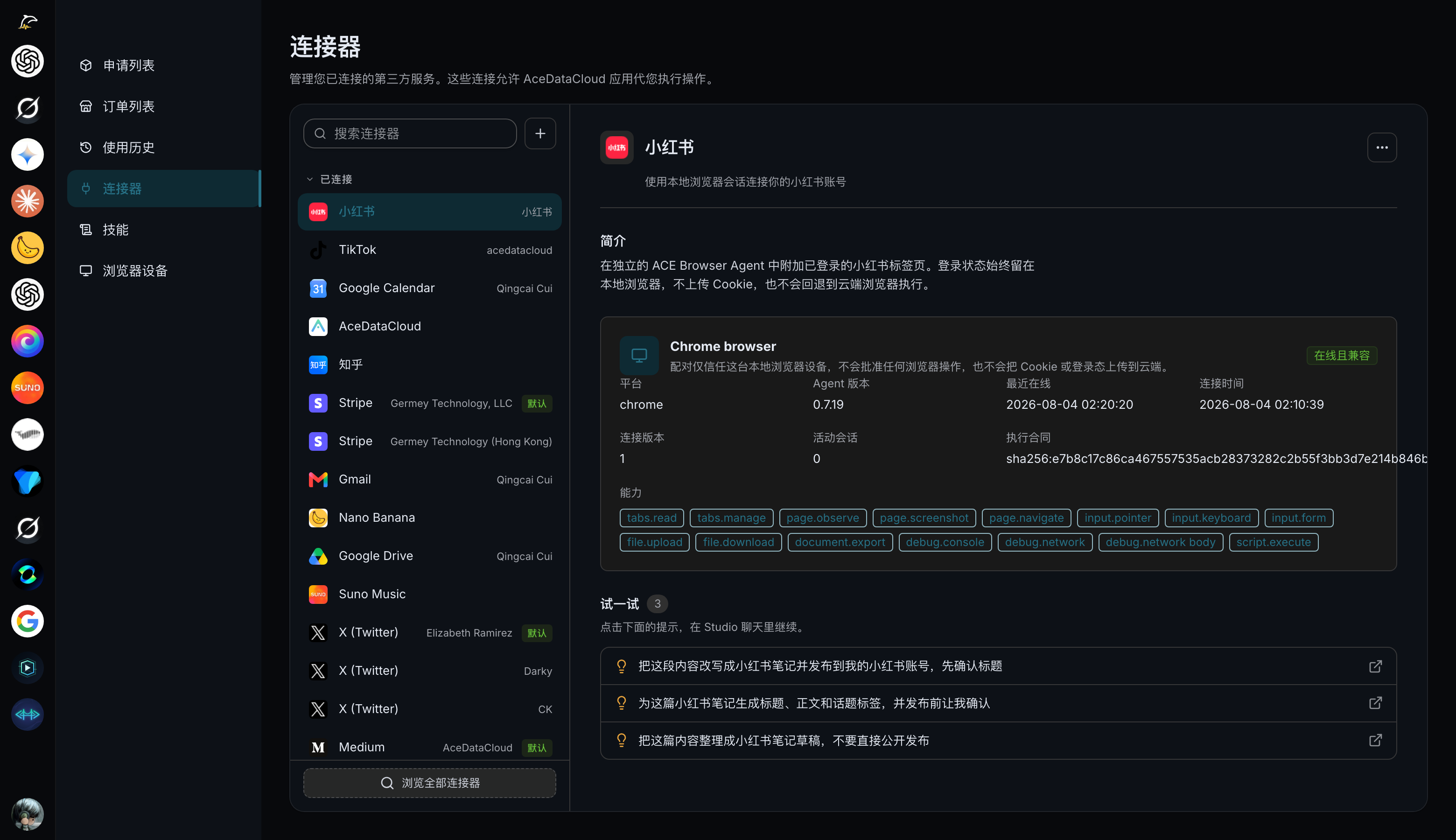This screenshot has height=840, width=1456.
Task: Open the purple swirl icon in left rail
Action: (x=27, y=342)
